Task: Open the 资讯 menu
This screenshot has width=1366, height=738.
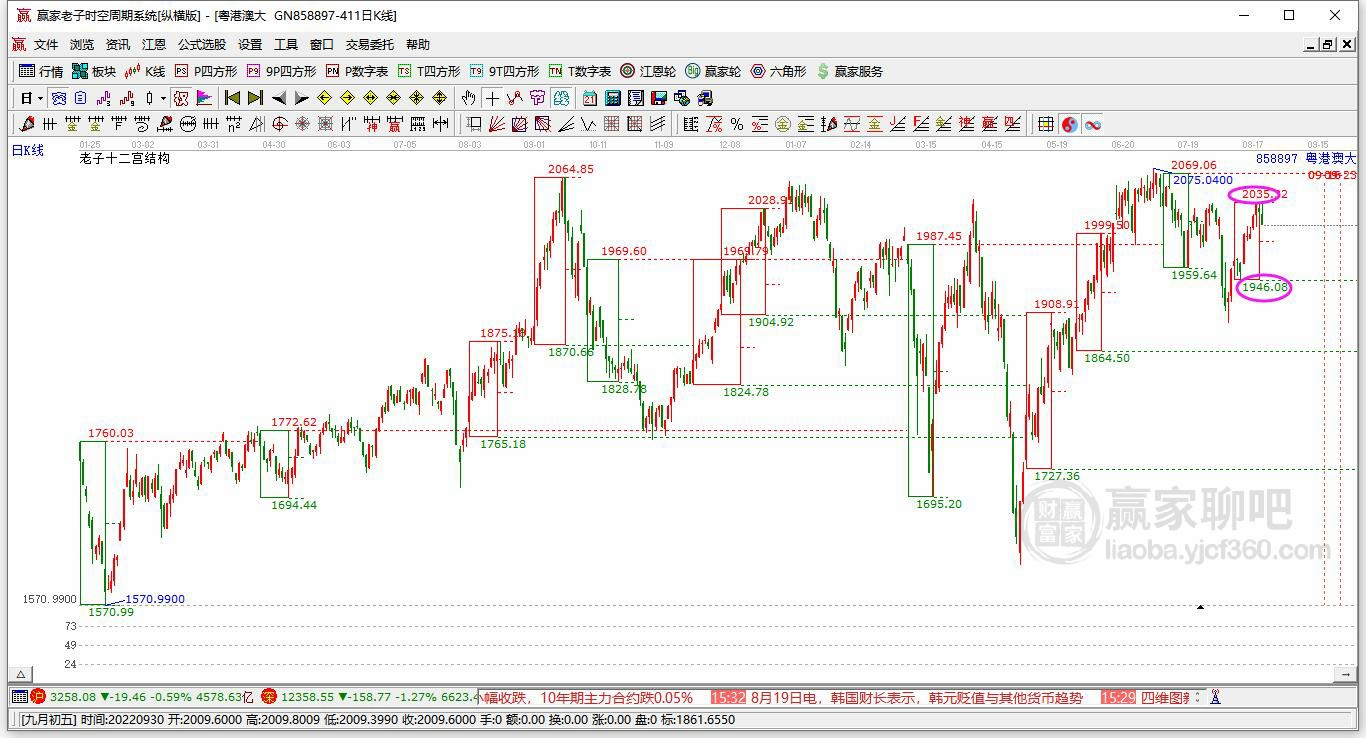Action: pyautogui.click(x=118, y=44)
